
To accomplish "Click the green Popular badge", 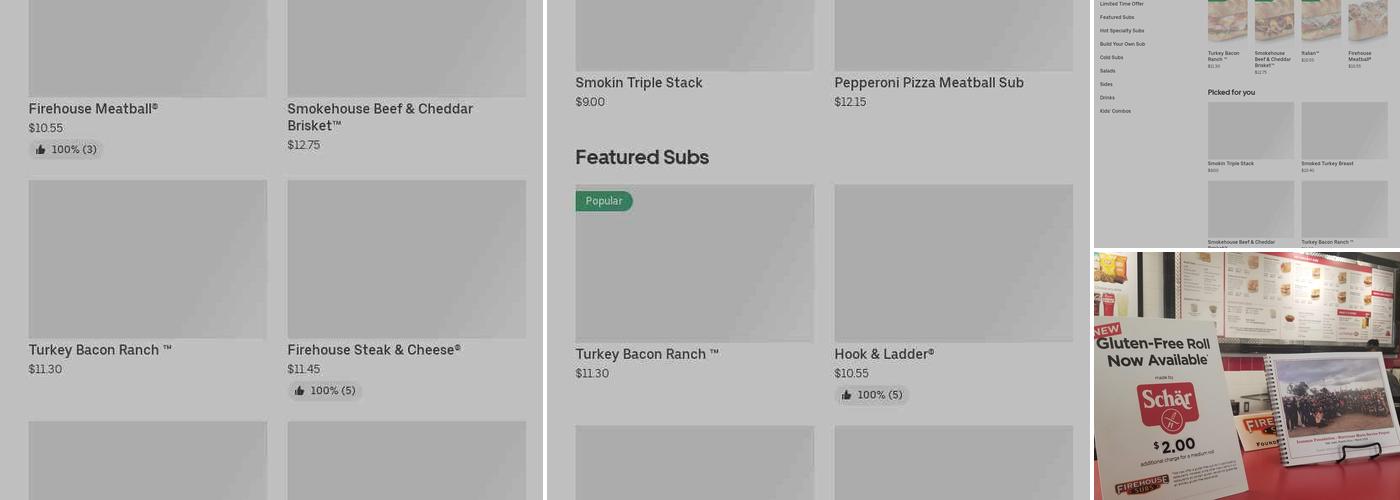I will [x=604, y=201].
